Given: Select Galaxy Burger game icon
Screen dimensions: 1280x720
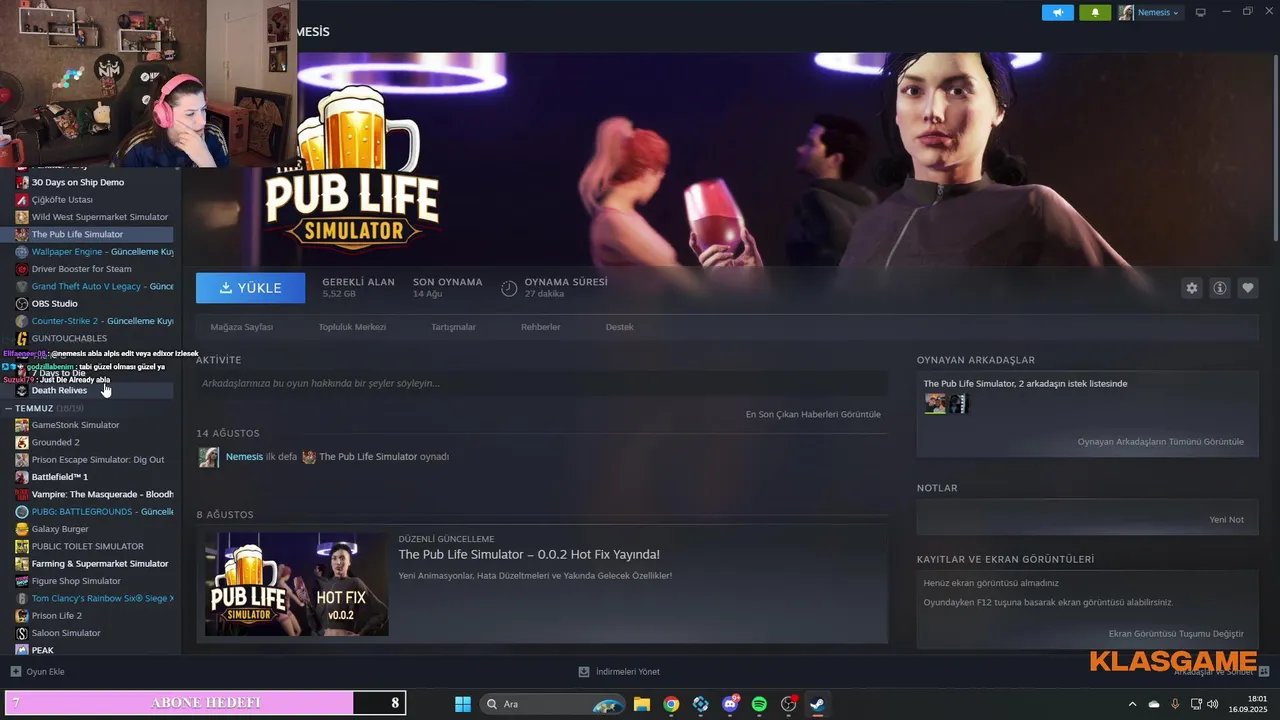Looking at the screenshot, I should point(22,529).
